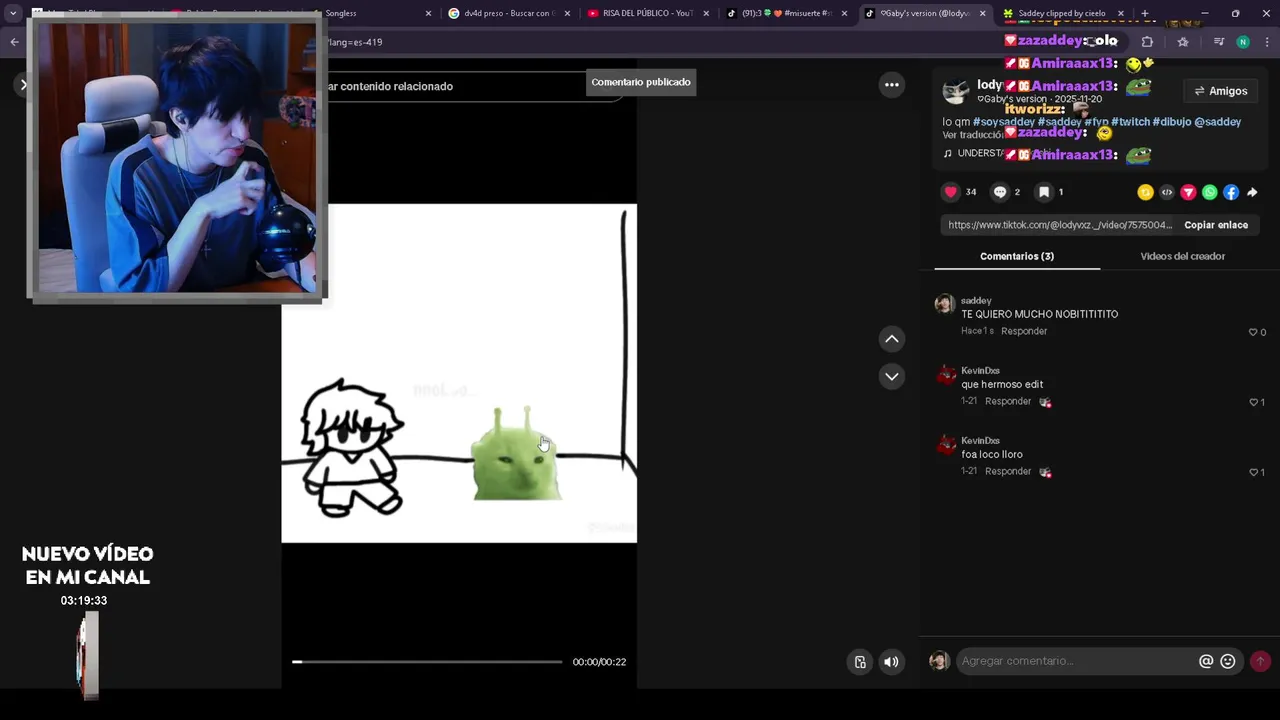Toggle auto-scroll icon beside volume
The height and width of the screenshot is (720, 1280).
tap(860, 662)
